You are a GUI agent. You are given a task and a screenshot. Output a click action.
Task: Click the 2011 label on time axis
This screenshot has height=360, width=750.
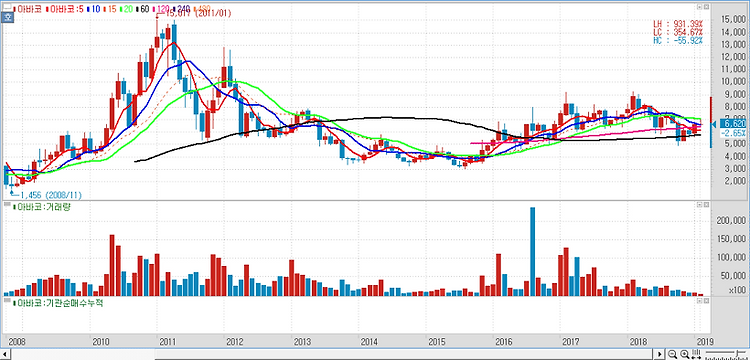pos(168,342)
